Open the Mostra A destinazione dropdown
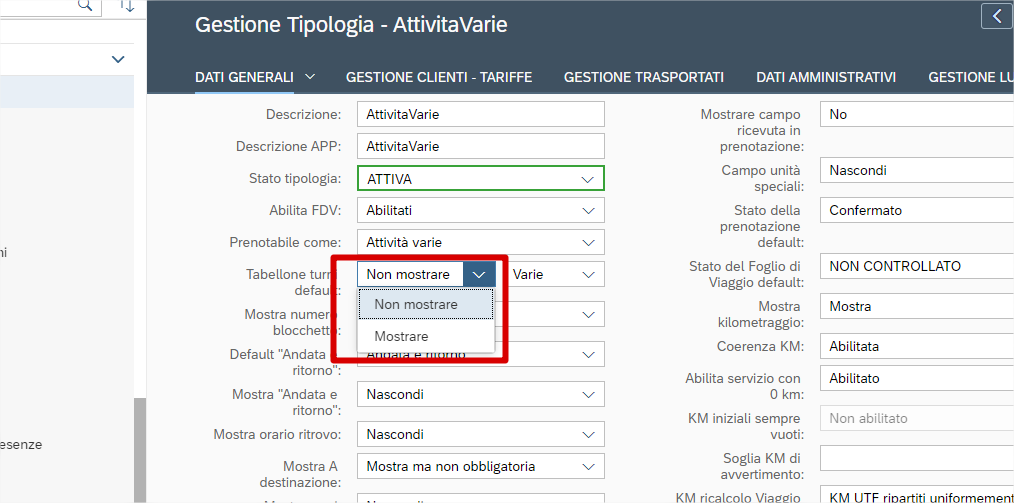The height and width of the screenshot is (503, 1014). click(x=587, y=467)
